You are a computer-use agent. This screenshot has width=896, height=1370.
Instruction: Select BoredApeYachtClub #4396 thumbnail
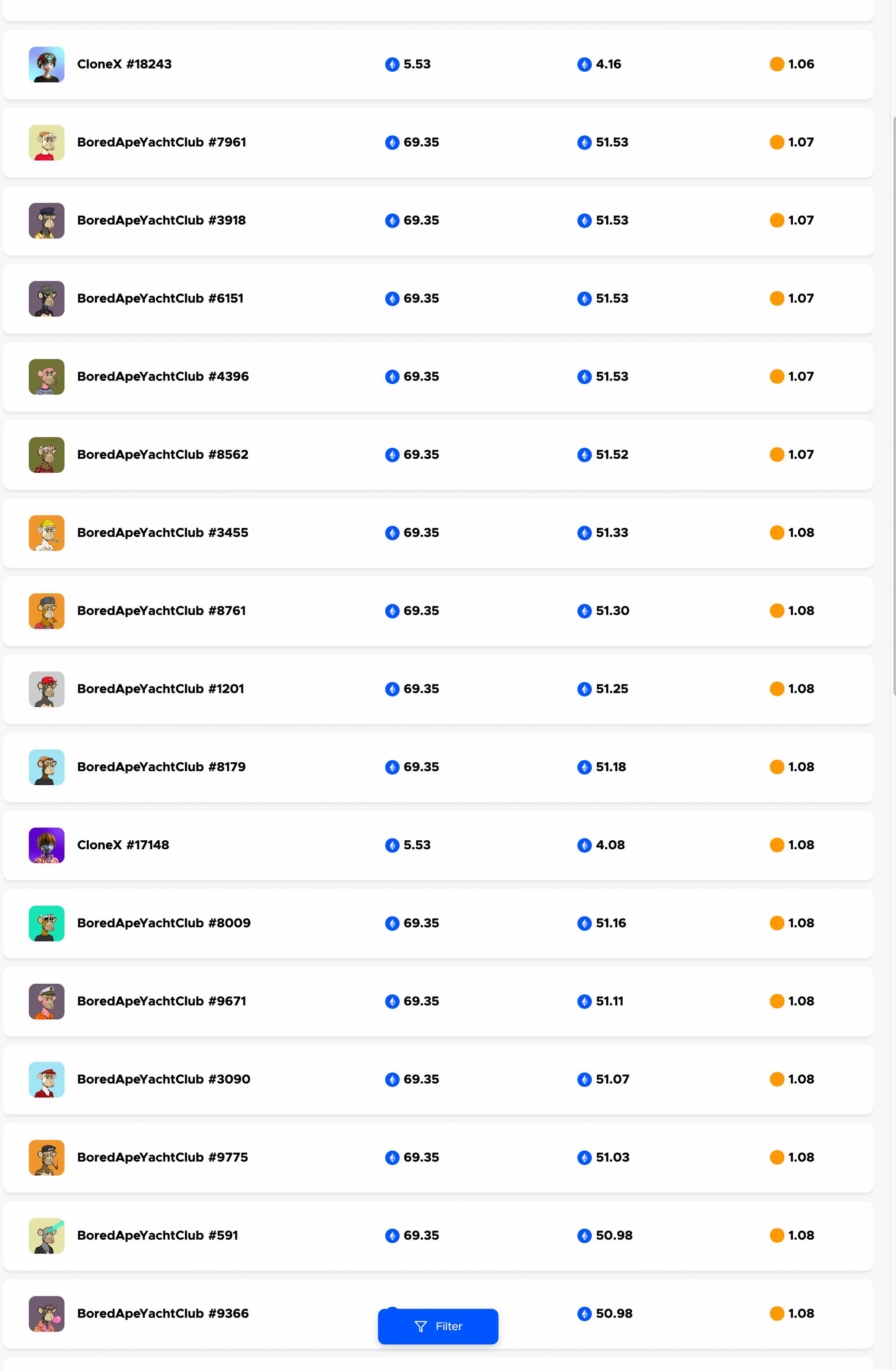pos(47,376)
